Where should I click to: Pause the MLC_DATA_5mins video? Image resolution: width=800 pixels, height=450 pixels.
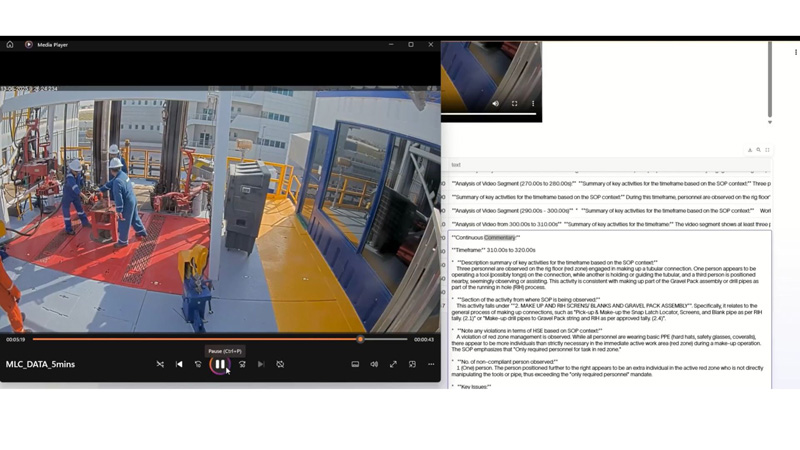pos(220,364)
